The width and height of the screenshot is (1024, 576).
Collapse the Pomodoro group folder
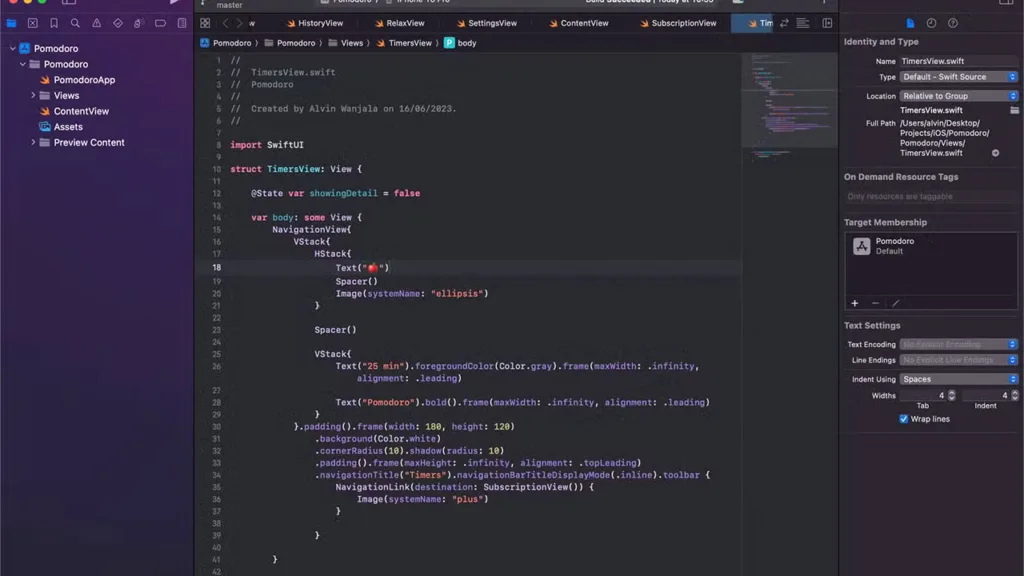click(x=23, y=64)
